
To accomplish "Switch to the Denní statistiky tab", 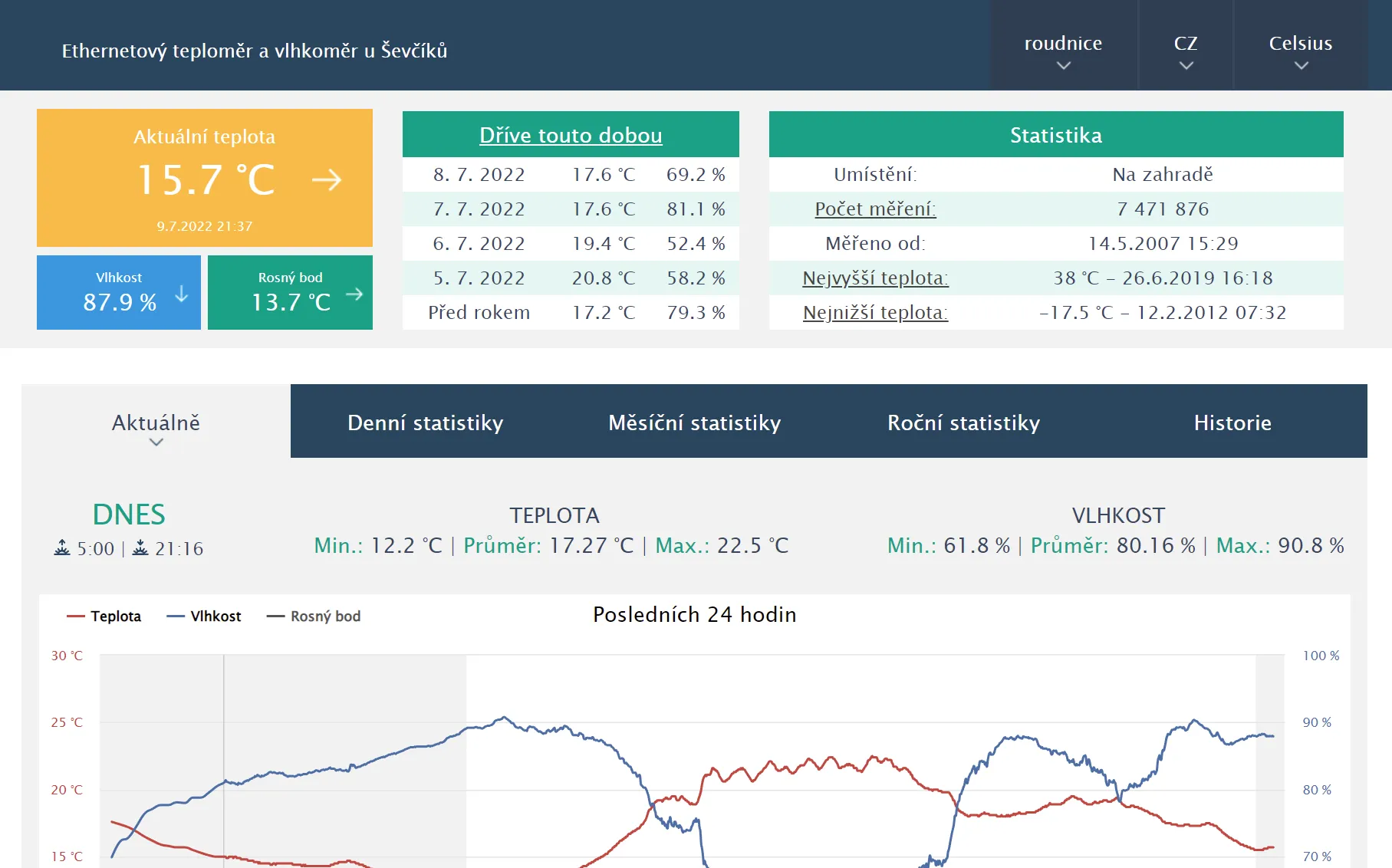I will pyautogui.click(x=425, y=422).
